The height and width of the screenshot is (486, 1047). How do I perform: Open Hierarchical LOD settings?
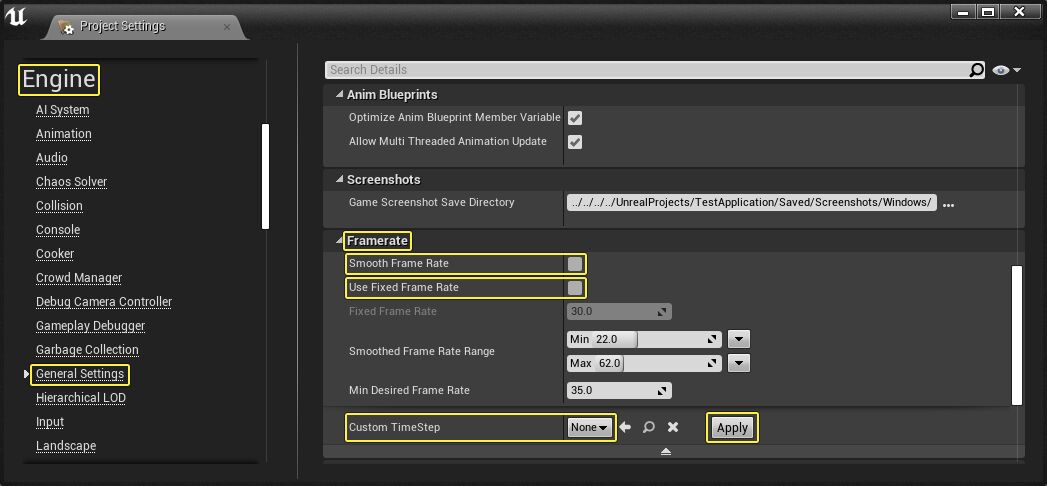[x=81, y=398]
